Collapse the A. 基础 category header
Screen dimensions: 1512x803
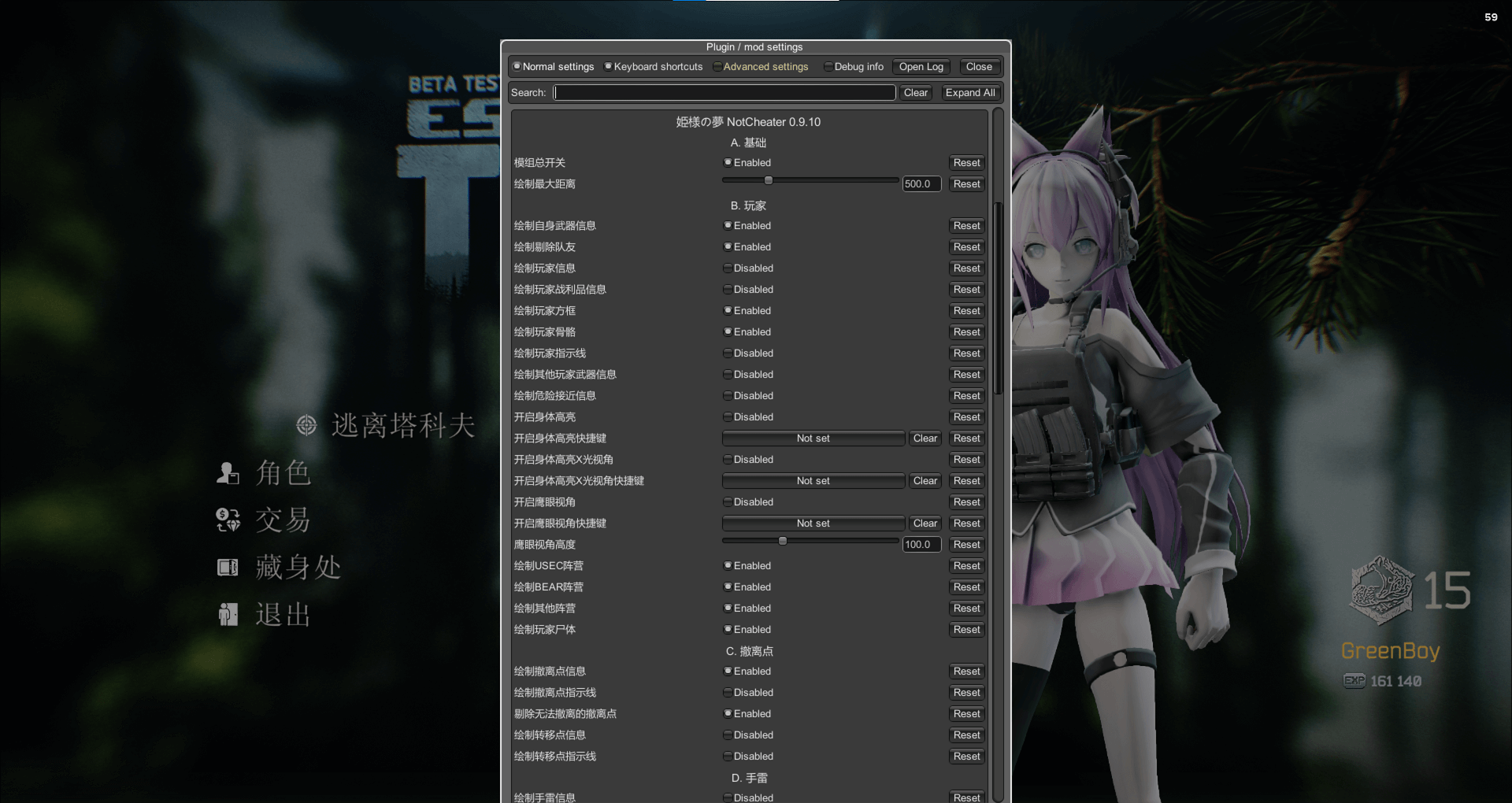748,142
